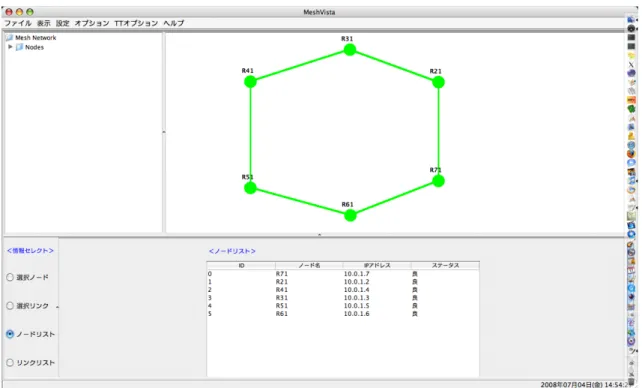Click the R31 node circle
Image resolution: width=642 pixels, height=388 pixels.
350,50
